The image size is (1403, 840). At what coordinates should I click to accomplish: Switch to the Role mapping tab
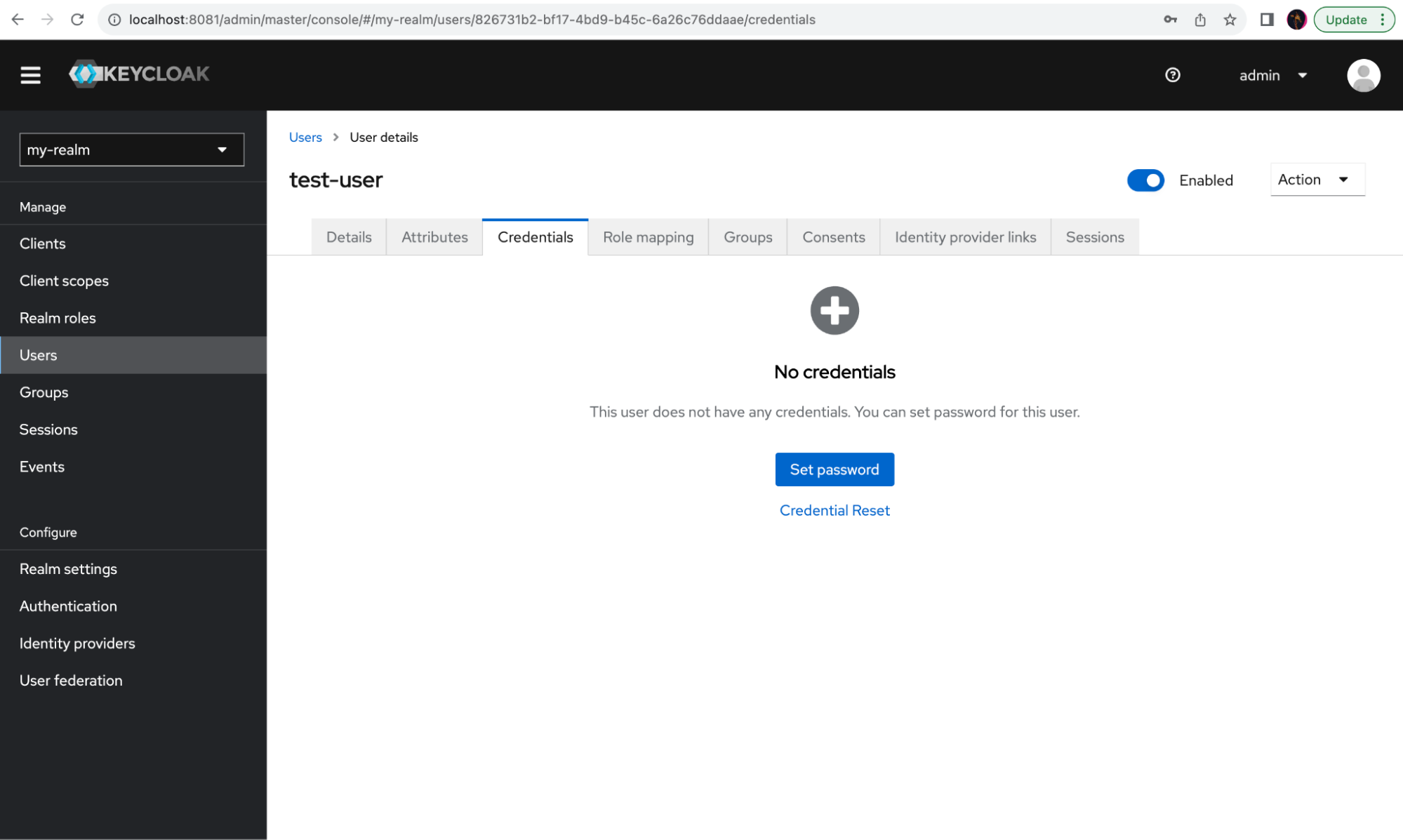648,237
